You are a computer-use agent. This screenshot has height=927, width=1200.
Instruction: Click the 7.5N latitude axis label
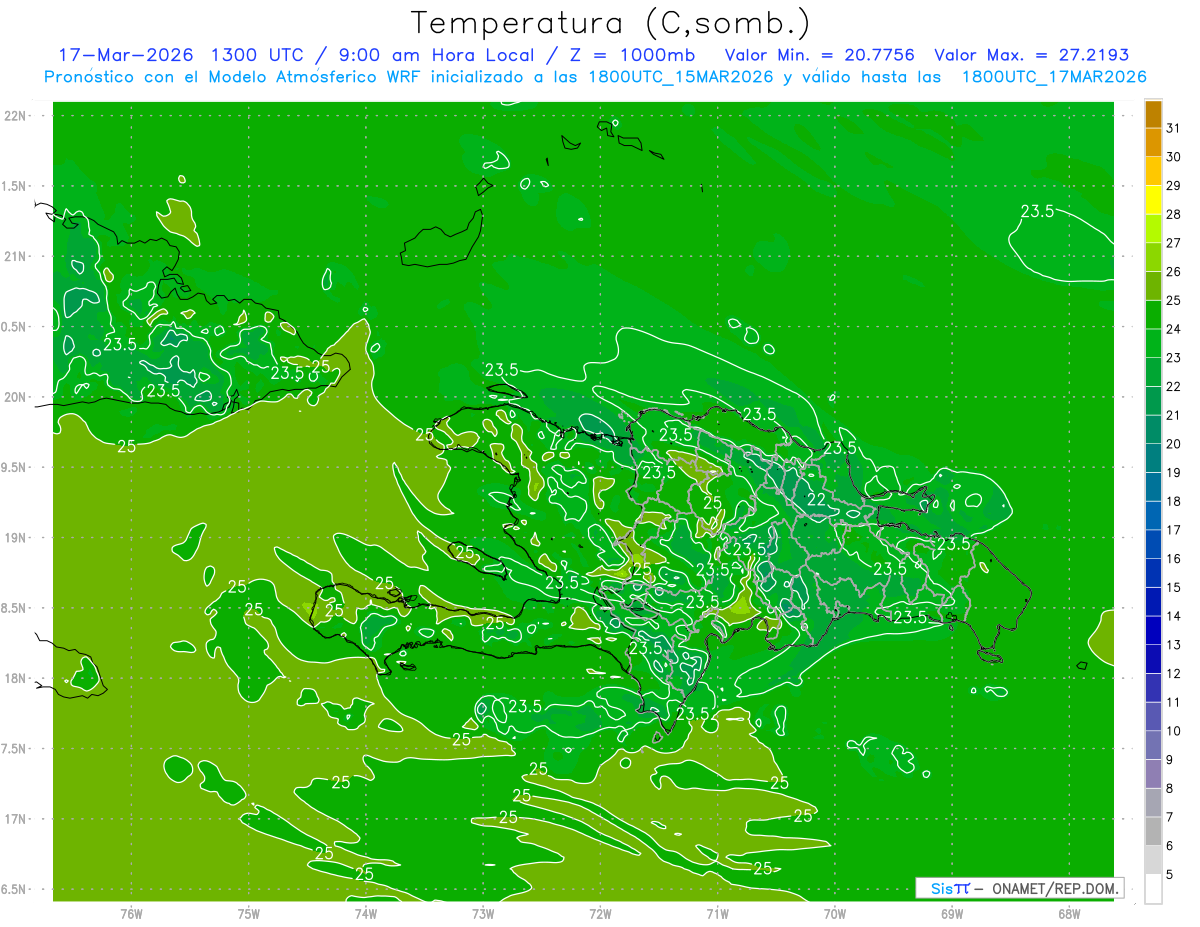click(x=15, y=749)
